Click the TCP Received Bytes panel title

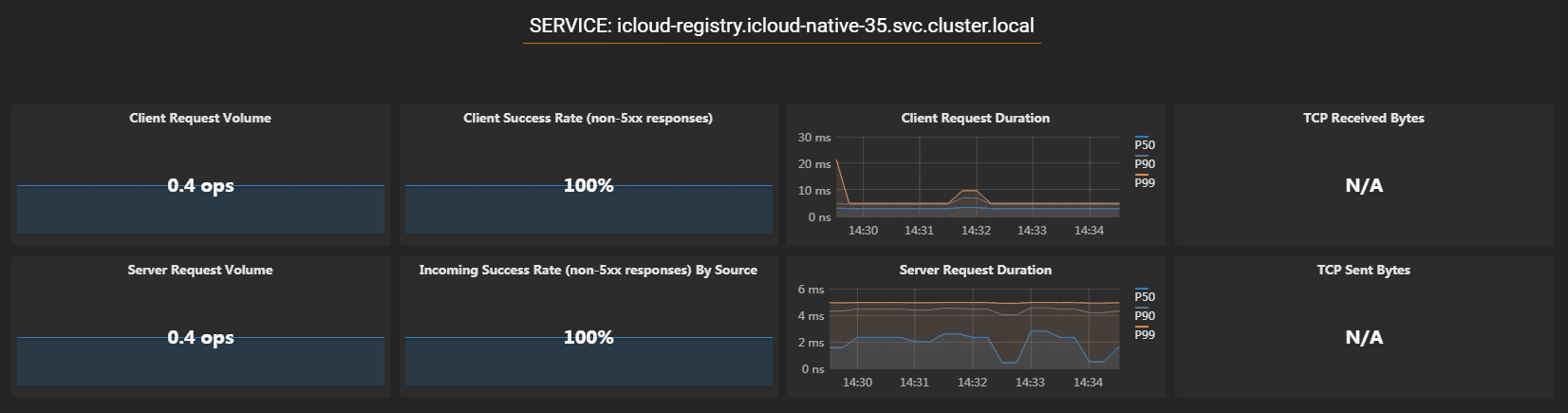click(x=1363, y=119)
